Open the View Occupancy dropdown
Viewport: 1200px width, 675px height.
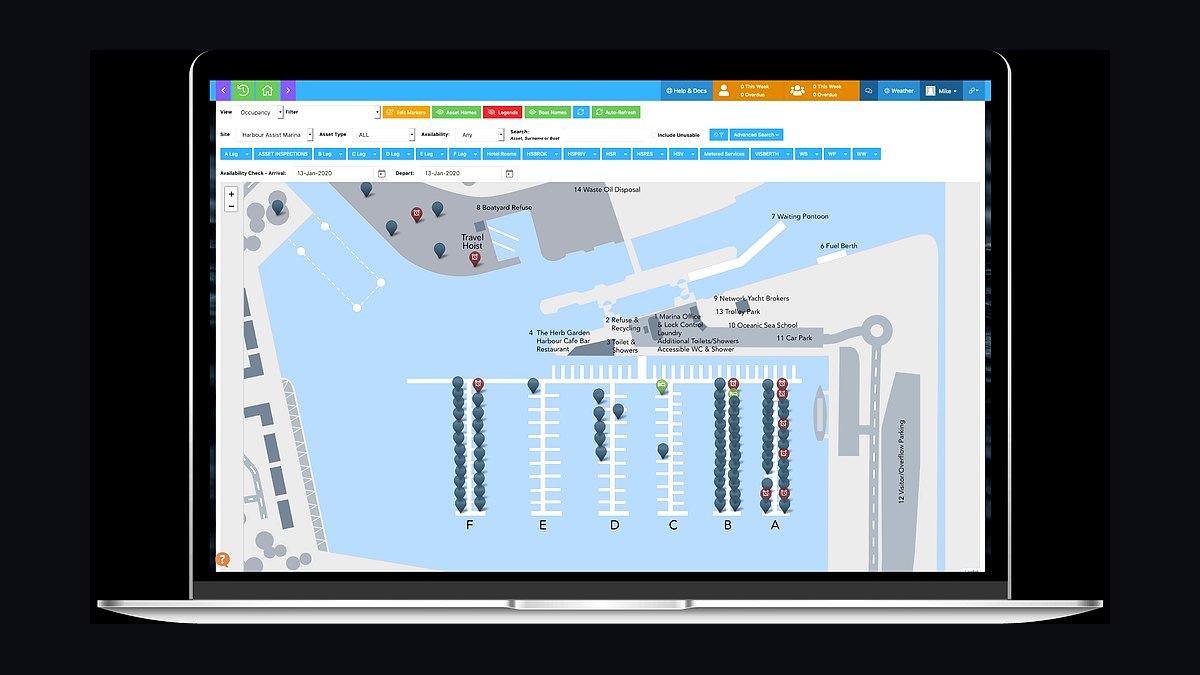[259, 112]
